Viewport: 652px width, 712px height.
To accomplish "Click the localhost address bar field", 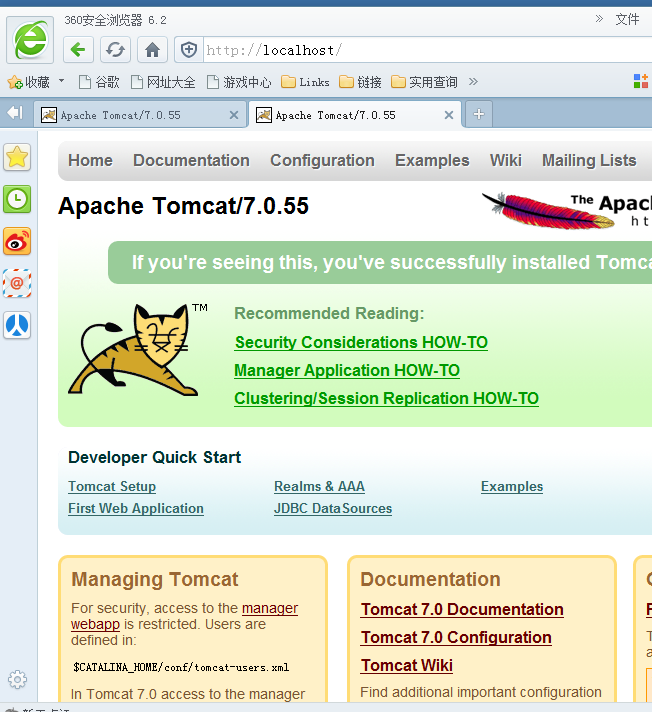I will (427, 49).
